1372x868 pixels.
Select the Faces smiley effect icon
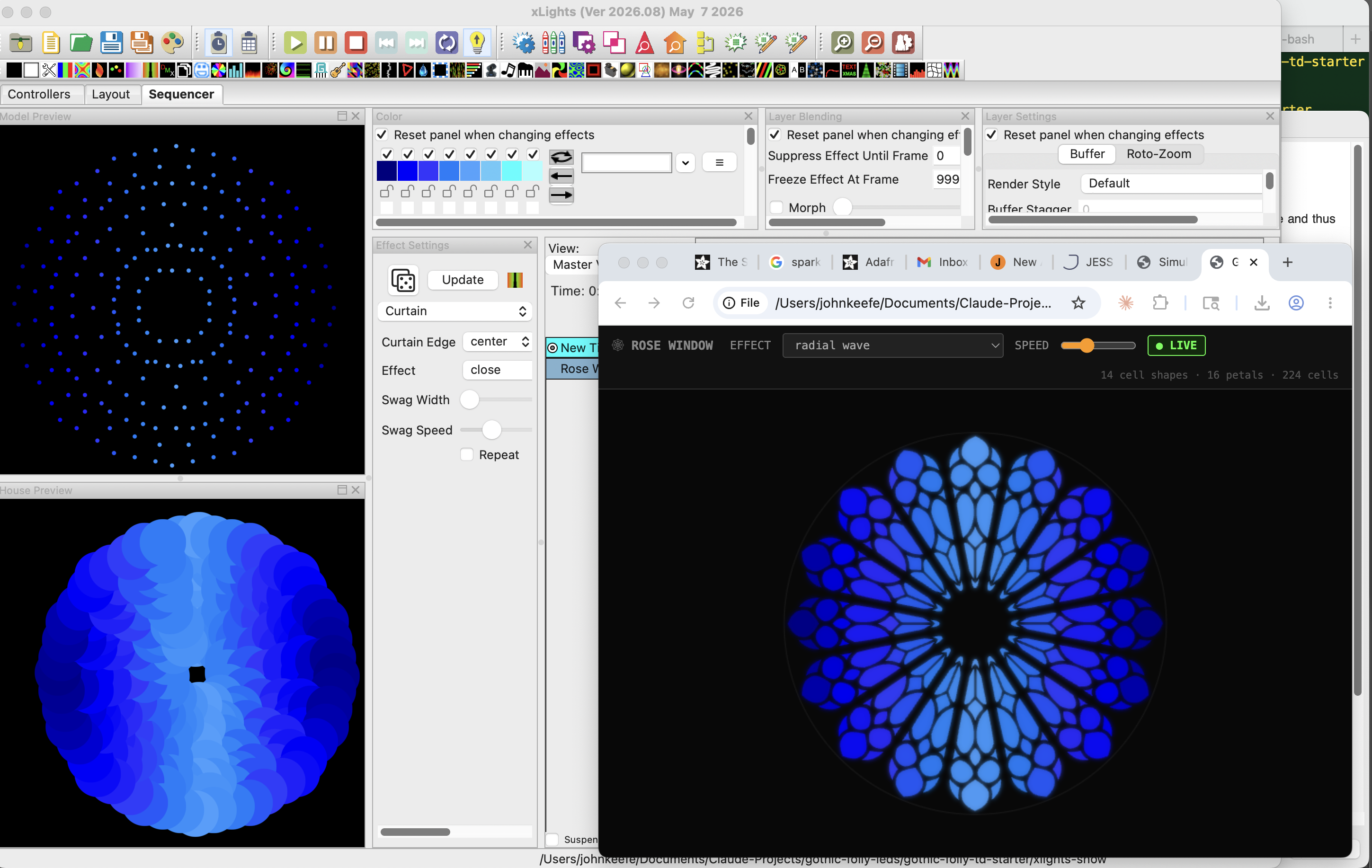coord(201,70)
